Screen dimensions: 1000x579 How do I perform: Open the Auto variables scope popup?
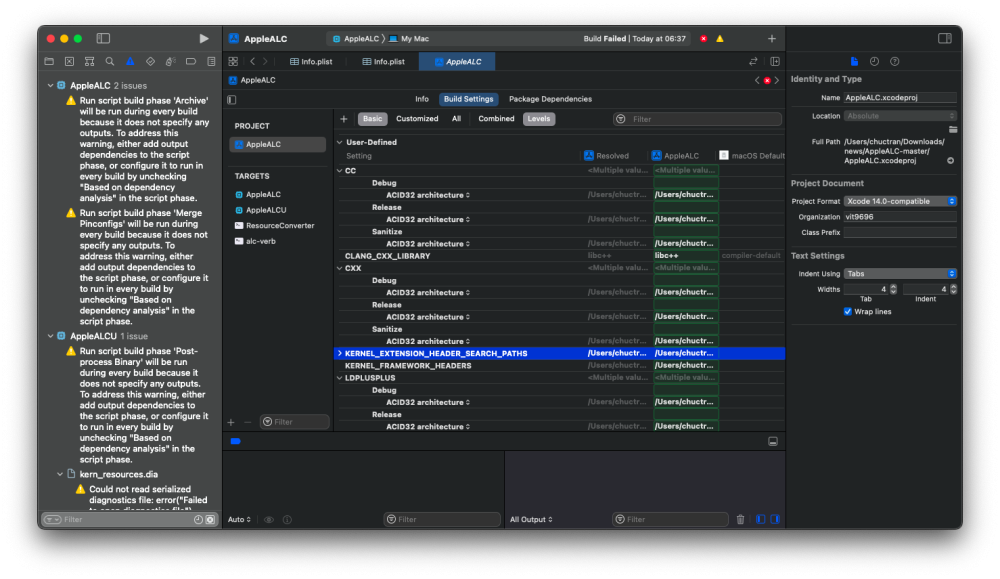(x=240, y=520)
